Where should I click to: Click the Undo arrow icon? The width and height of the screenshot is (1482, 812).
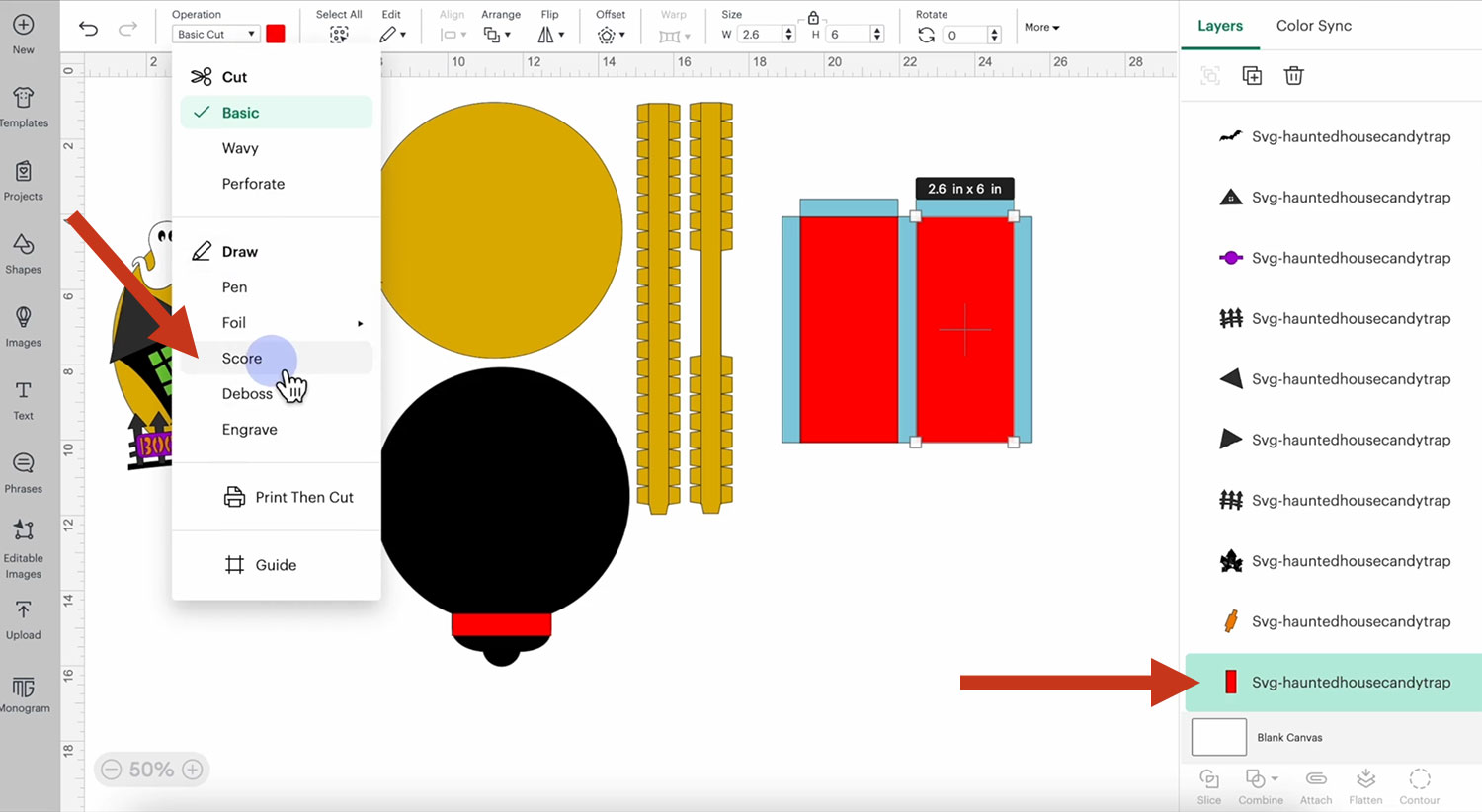point(88,29)
